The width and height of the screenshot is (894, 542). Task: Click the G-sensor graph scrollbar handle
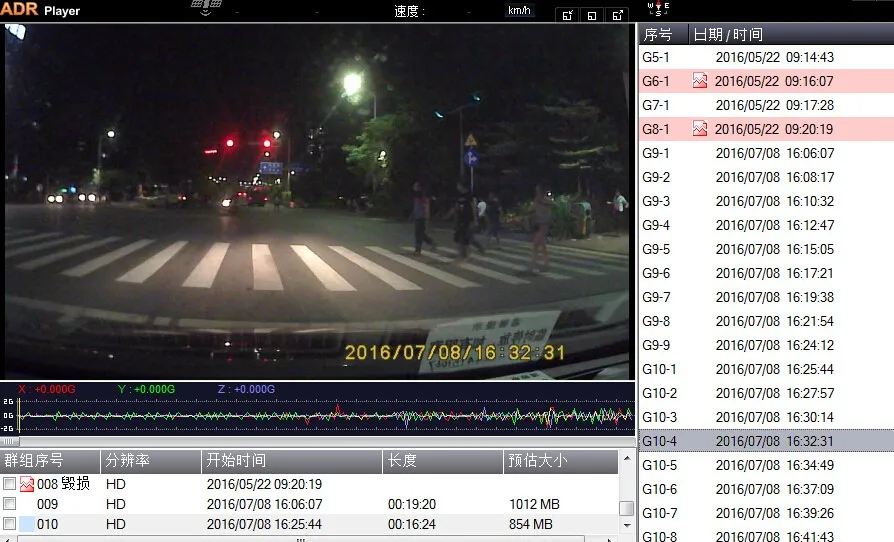click(x=9, y=441)
